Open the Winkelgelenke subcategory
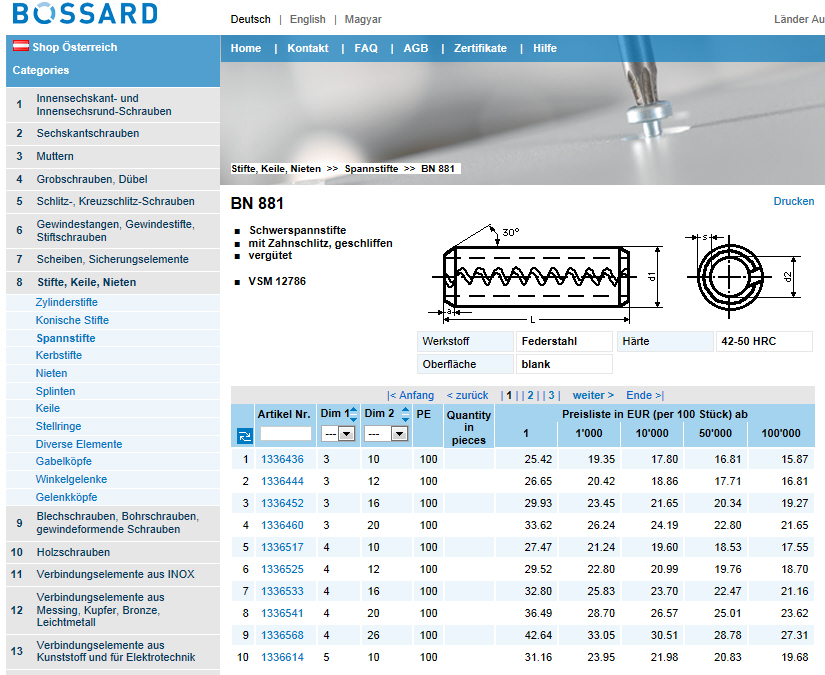 [x=71, y=479]
